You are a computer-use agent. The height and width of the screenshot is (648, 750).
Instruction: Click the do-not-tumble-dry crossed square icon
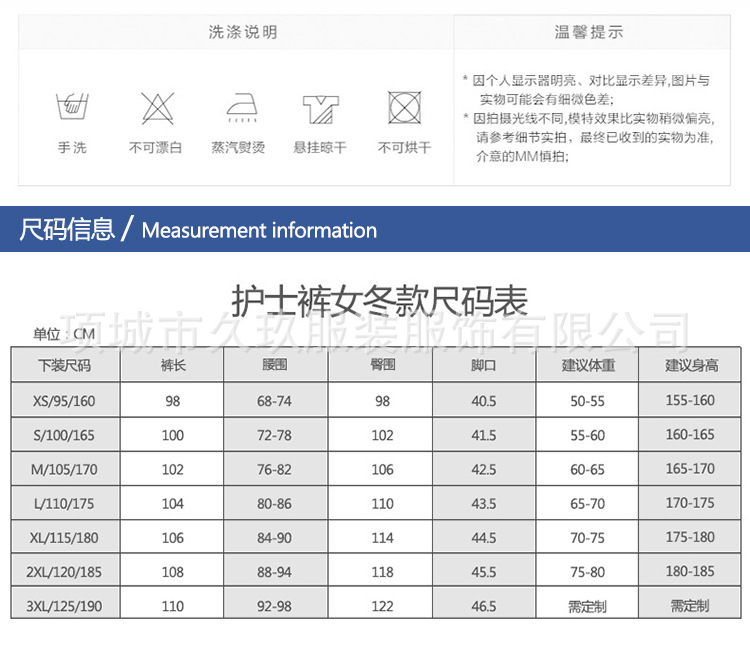[x=405, y=108]
